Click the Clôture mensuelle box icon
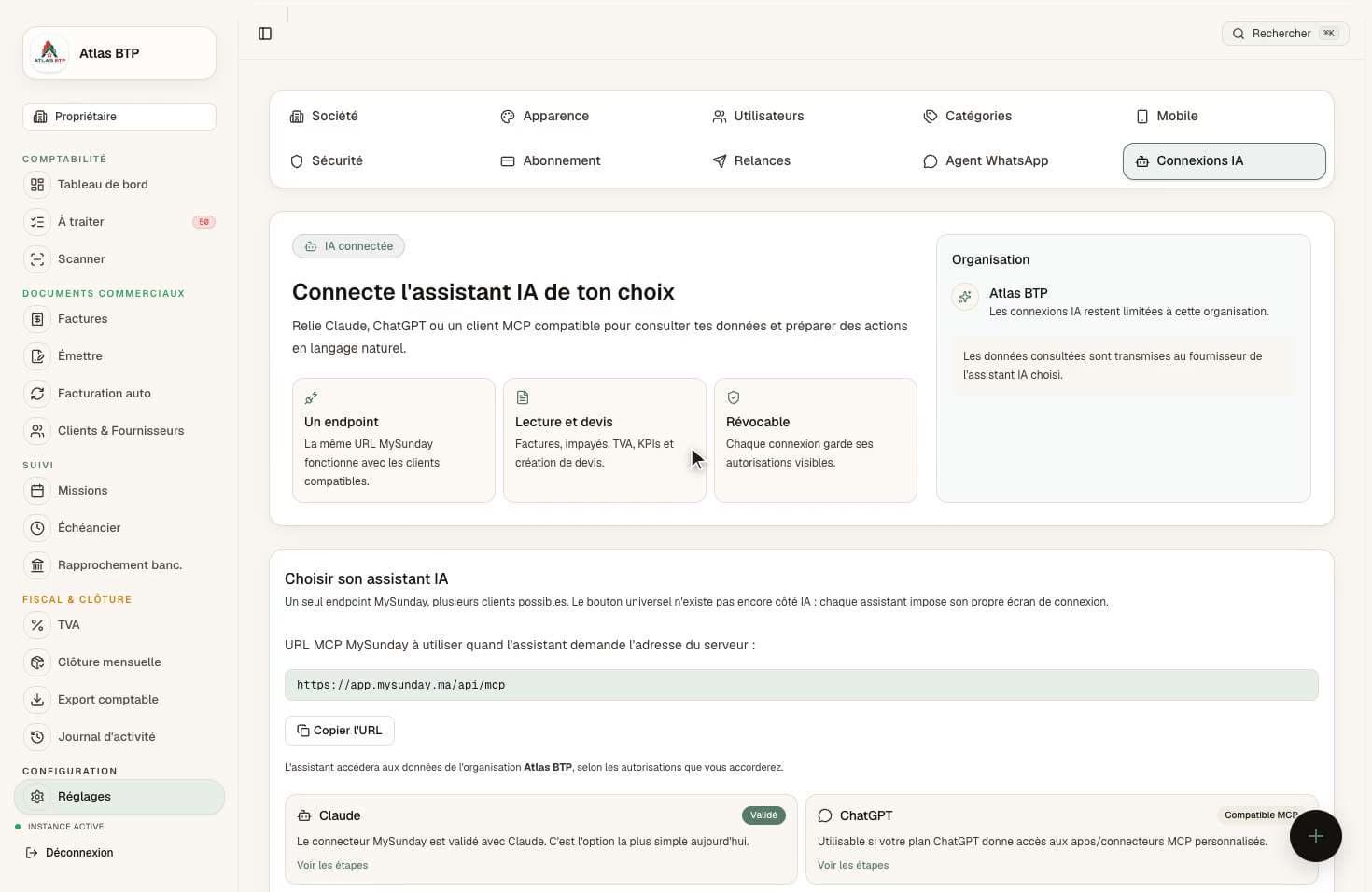1372x892 pixels. (x=37, y=662)
